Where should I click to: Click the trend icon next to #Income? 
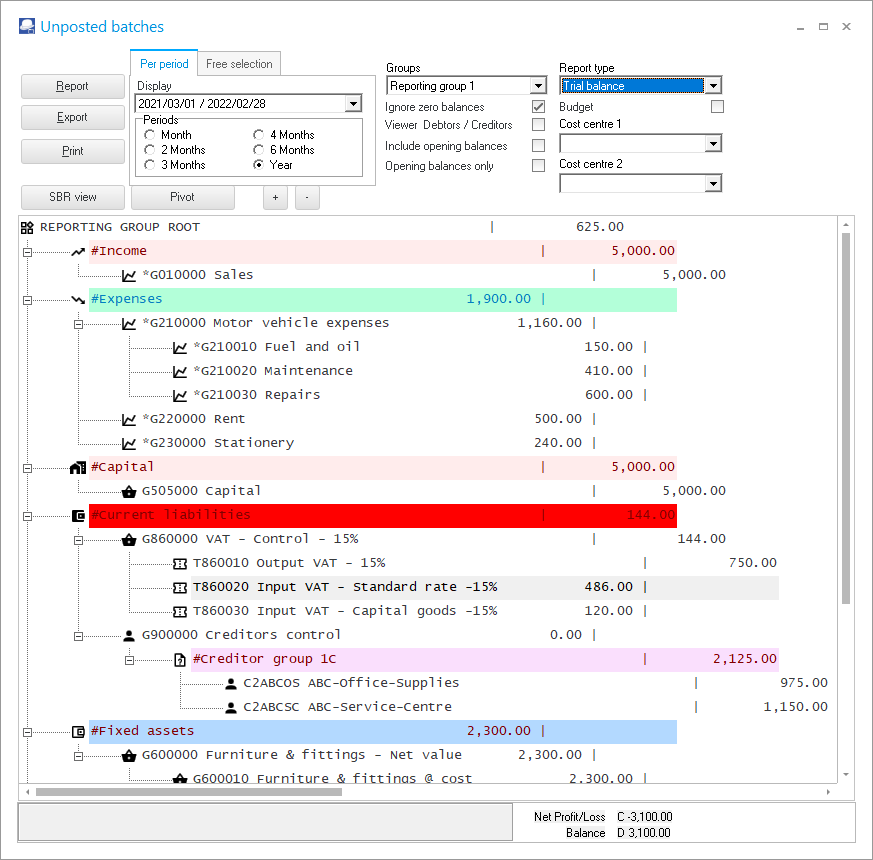click(78, 251)
